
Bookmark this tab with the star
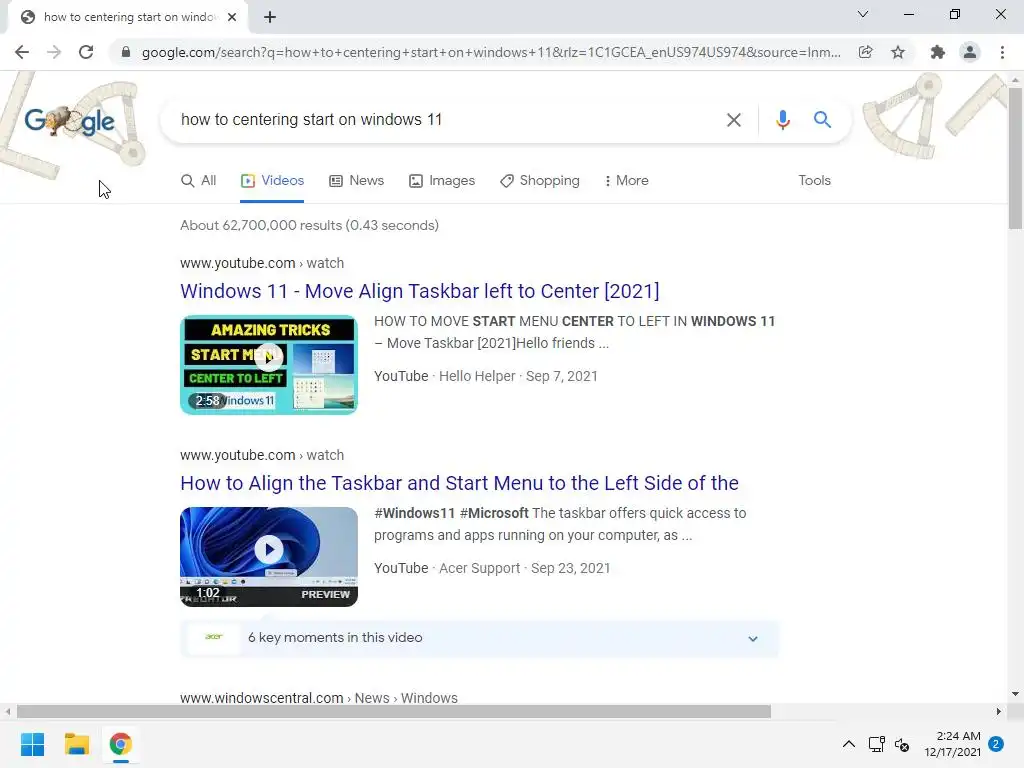point(898,52)
